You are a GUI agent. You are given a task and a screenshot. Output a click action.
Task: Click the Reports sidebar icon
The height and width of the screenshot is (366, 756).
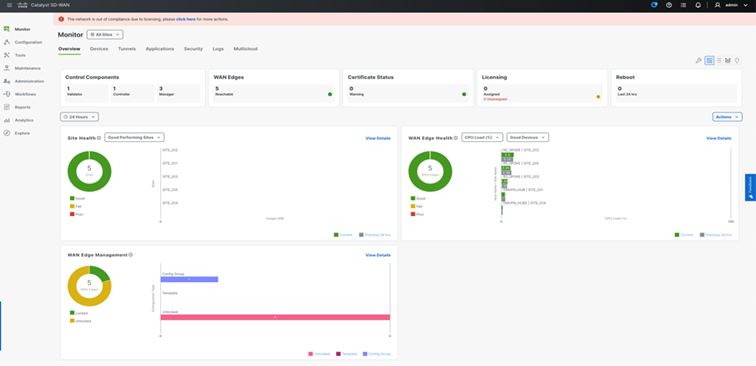point(7,107)
